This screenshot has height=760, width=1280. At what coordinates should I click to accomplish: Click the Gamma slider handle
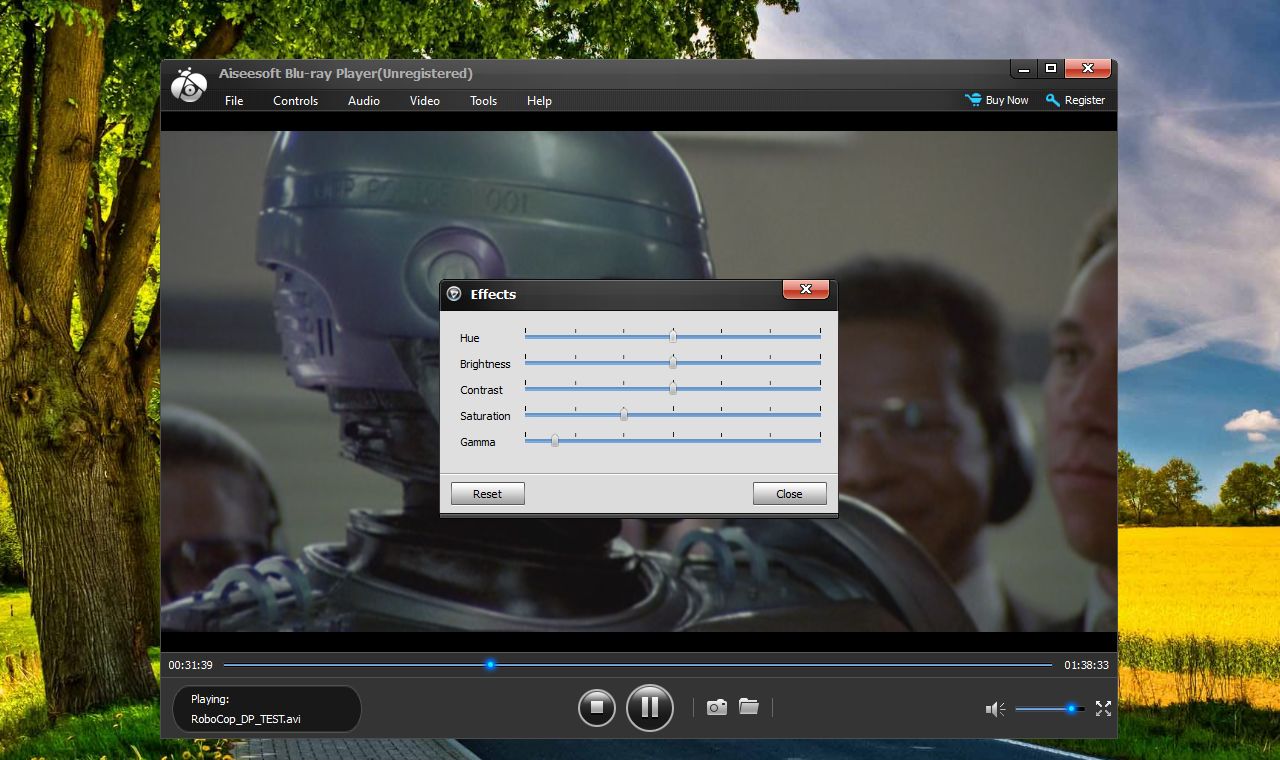[555, 440]
